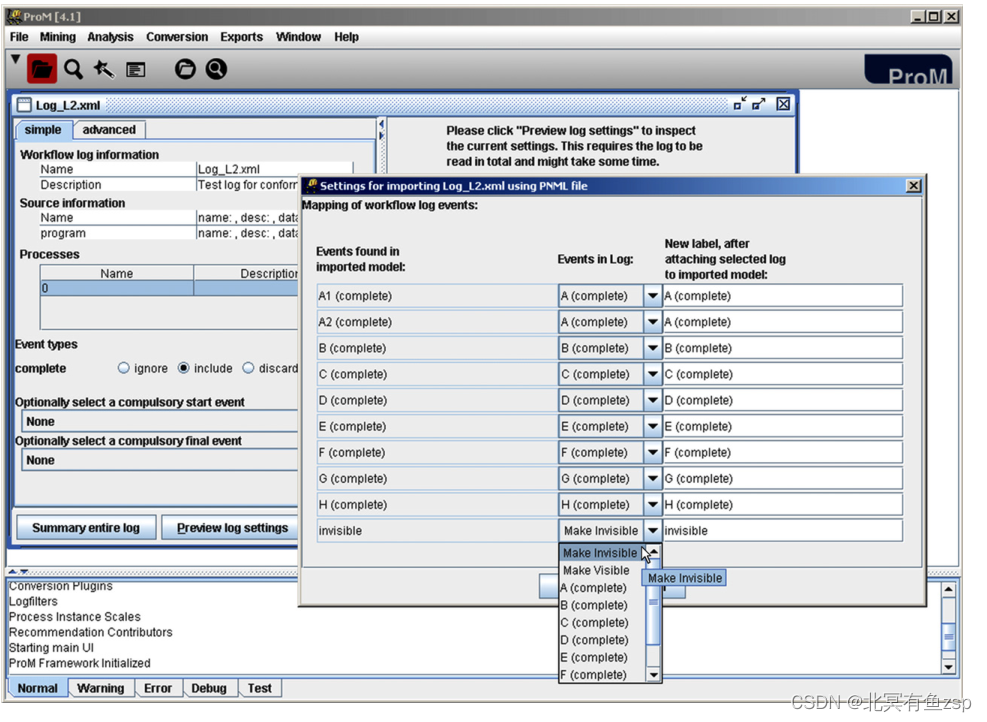Image resolution: width=987 pixels, height=722 pixels.
Task: Click the round folder icon in toolbar
Action: coord(185,69)
